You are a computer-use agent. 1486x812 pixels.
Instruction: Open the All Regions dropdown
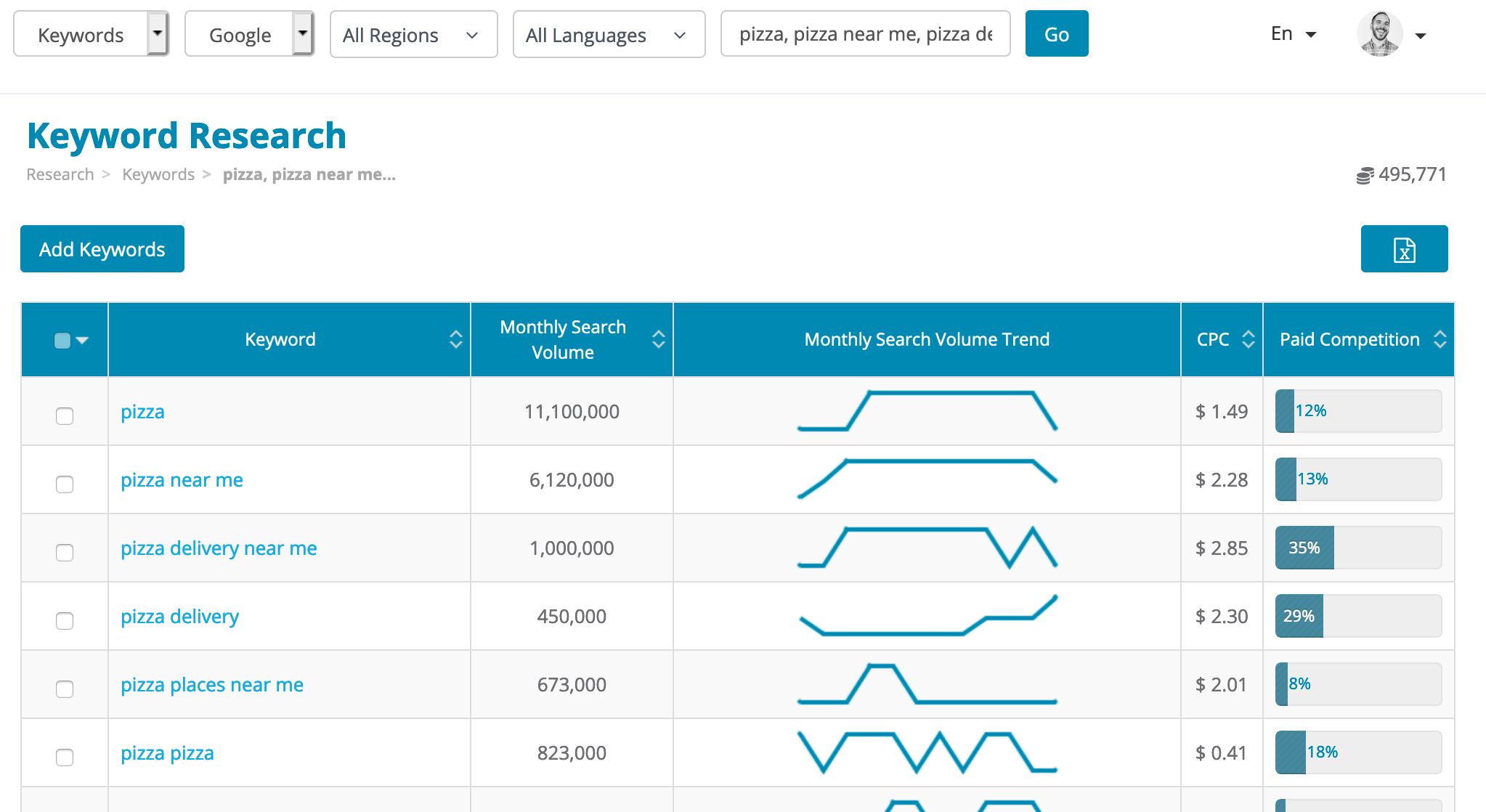point(413,33)
